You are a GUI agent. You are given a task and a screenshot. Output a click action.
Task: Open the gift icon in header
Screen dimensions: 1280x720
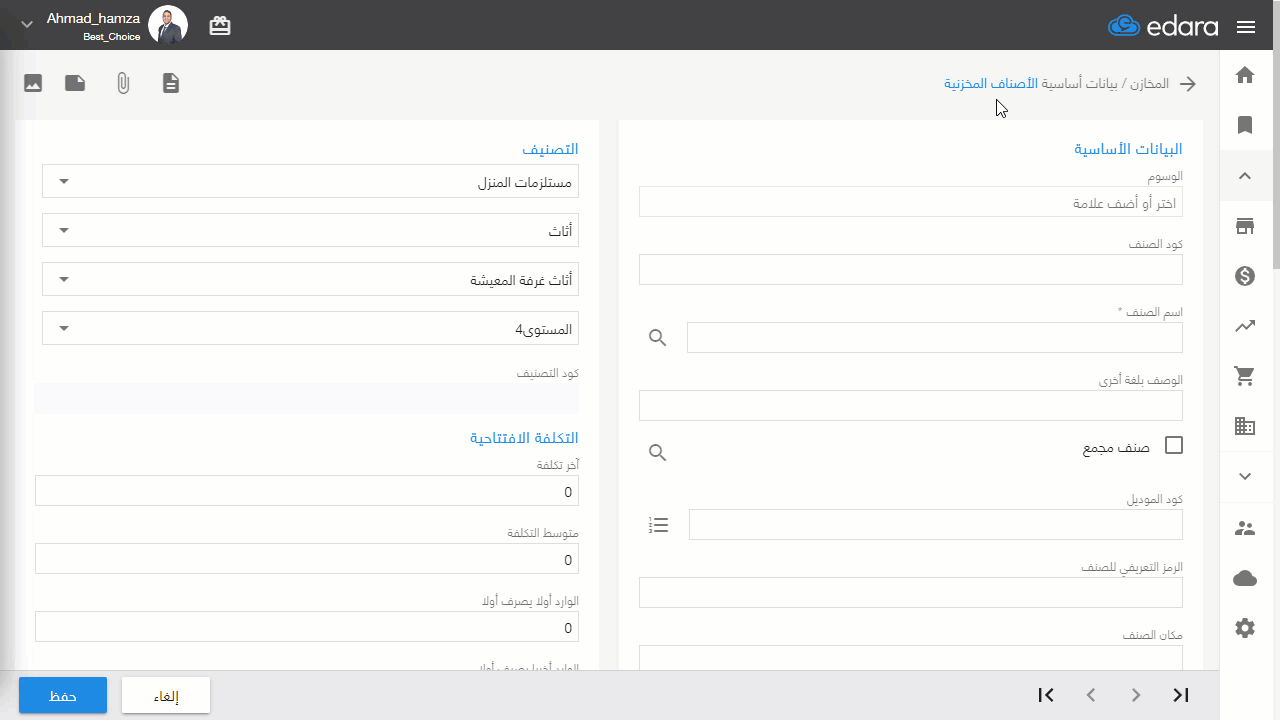[x=220, y=26]
